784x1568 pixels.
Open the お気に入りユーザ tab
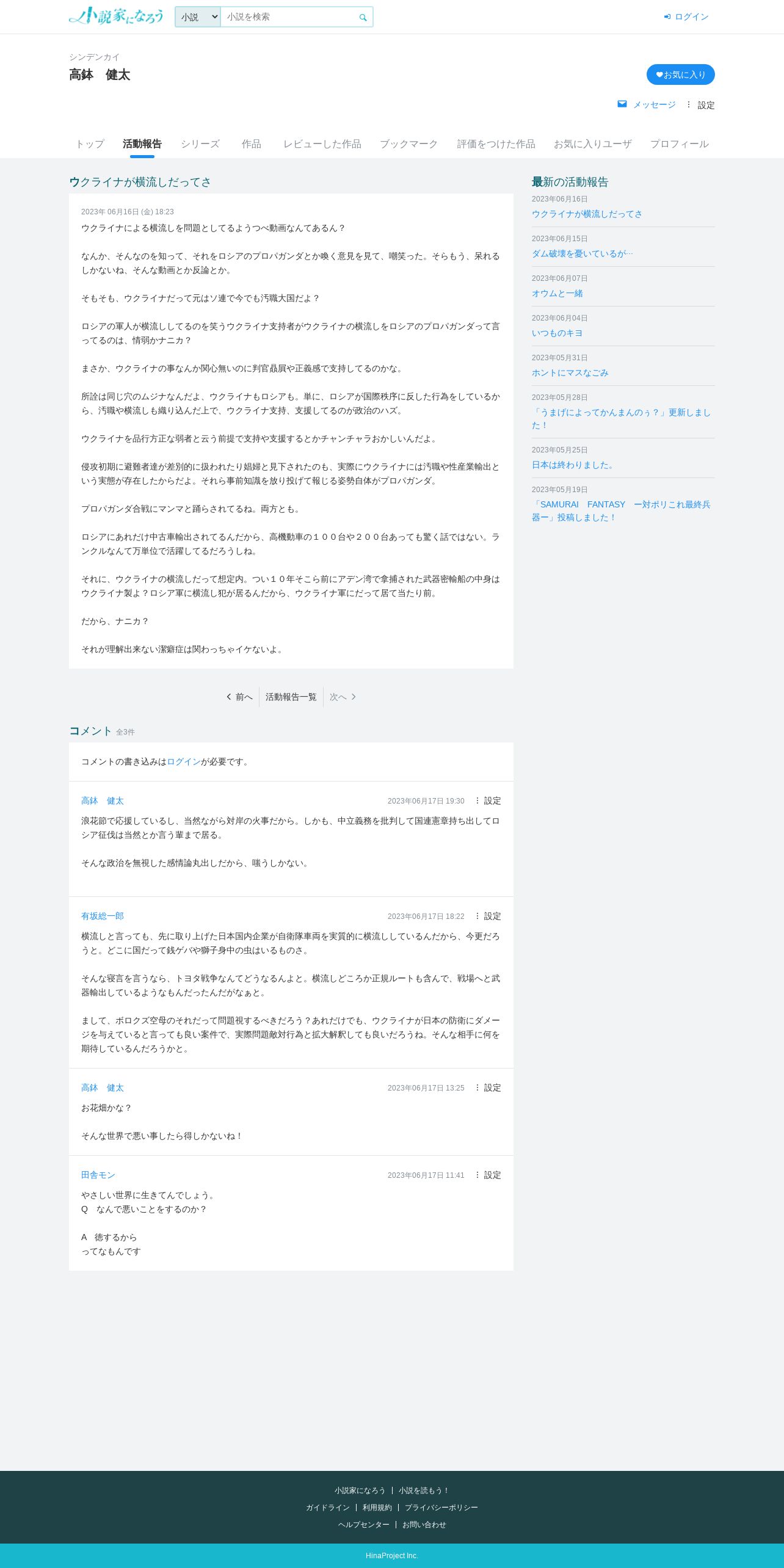(593, 144)
